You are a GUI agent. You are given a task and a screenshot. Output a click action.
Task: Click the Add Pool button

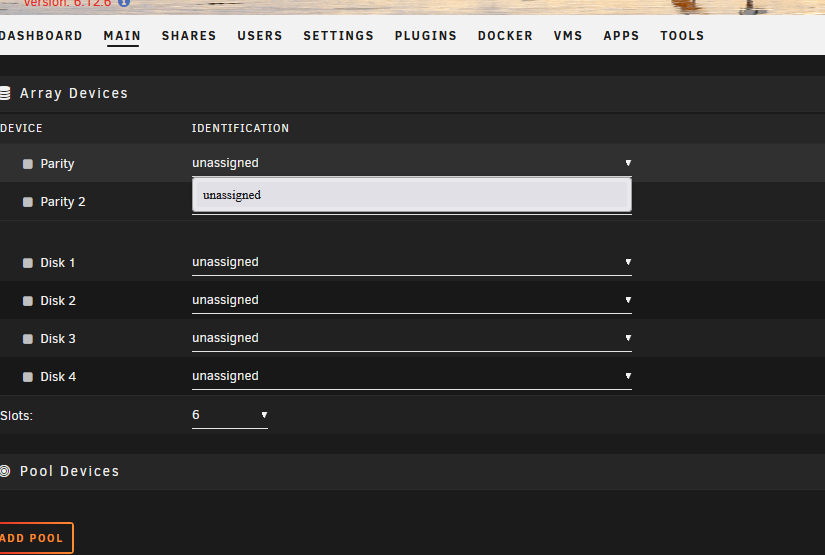(34, 538)
